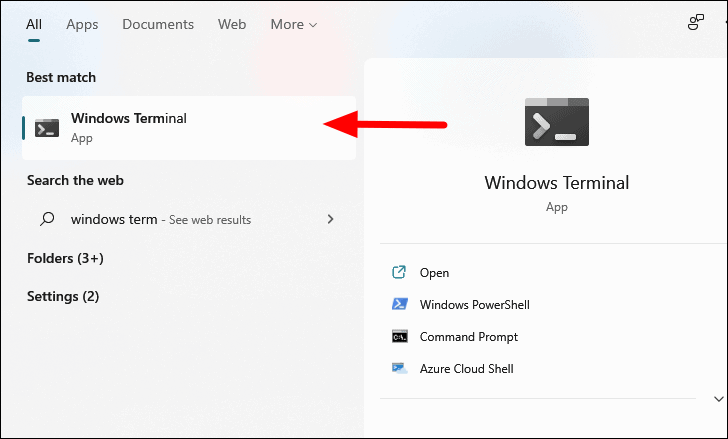This screenshot has height=439, width=728.
Task: Click the Windows Terminal icon in Best match
Action: click(47, 128)
